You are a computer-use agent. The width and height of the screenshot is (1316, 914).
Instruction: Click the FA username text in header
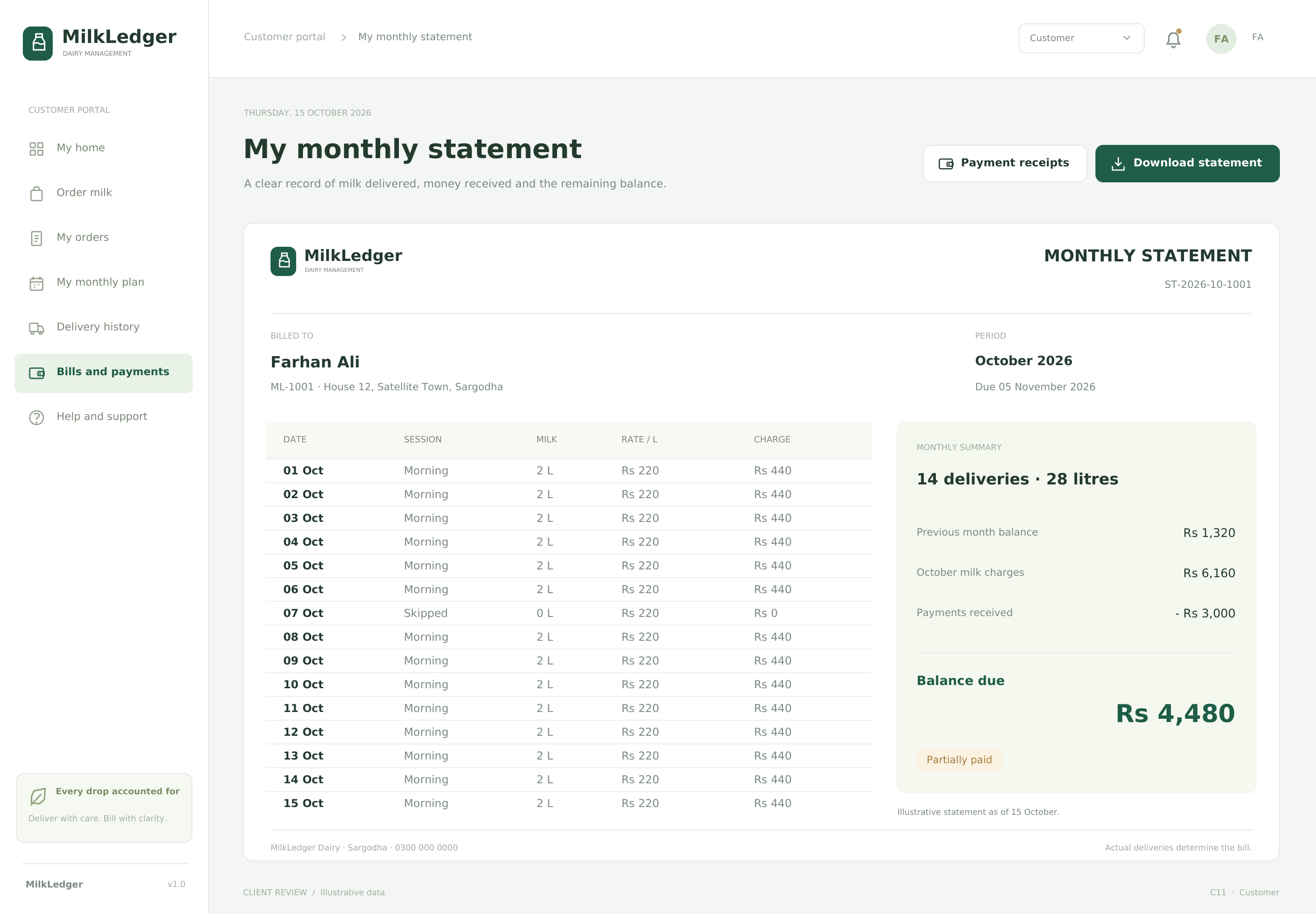[x=1258, y=37]
